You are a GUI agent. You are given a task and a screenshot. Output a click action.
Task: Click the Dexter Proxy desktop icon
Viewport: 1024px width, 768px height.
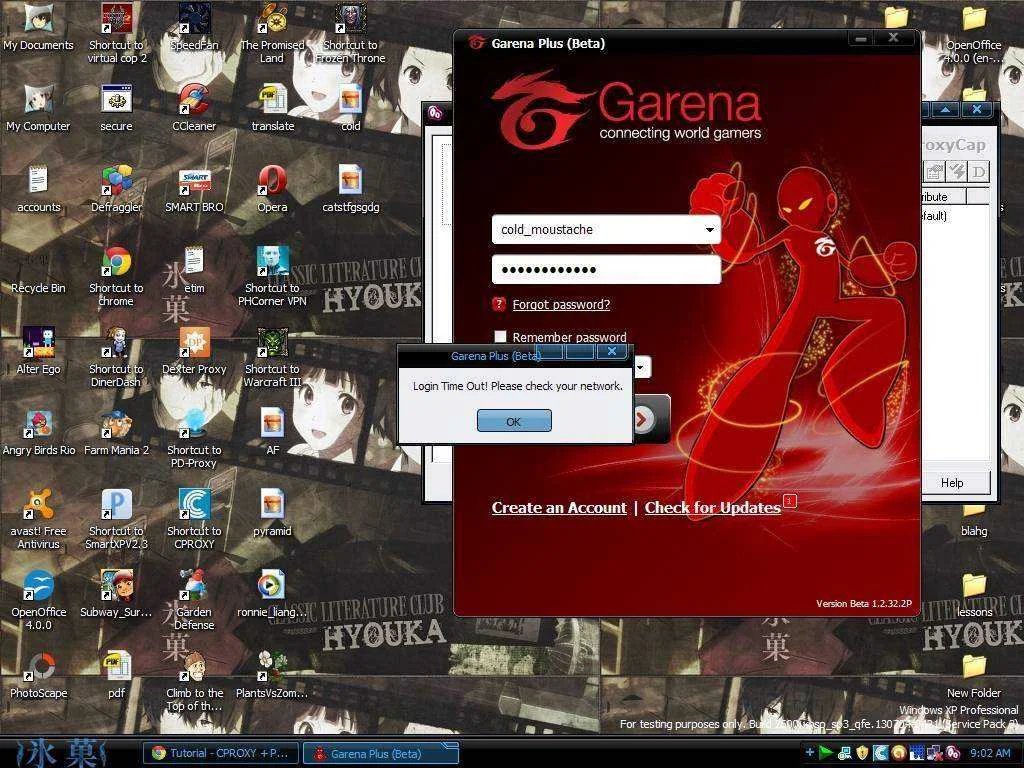coord(194,351)
